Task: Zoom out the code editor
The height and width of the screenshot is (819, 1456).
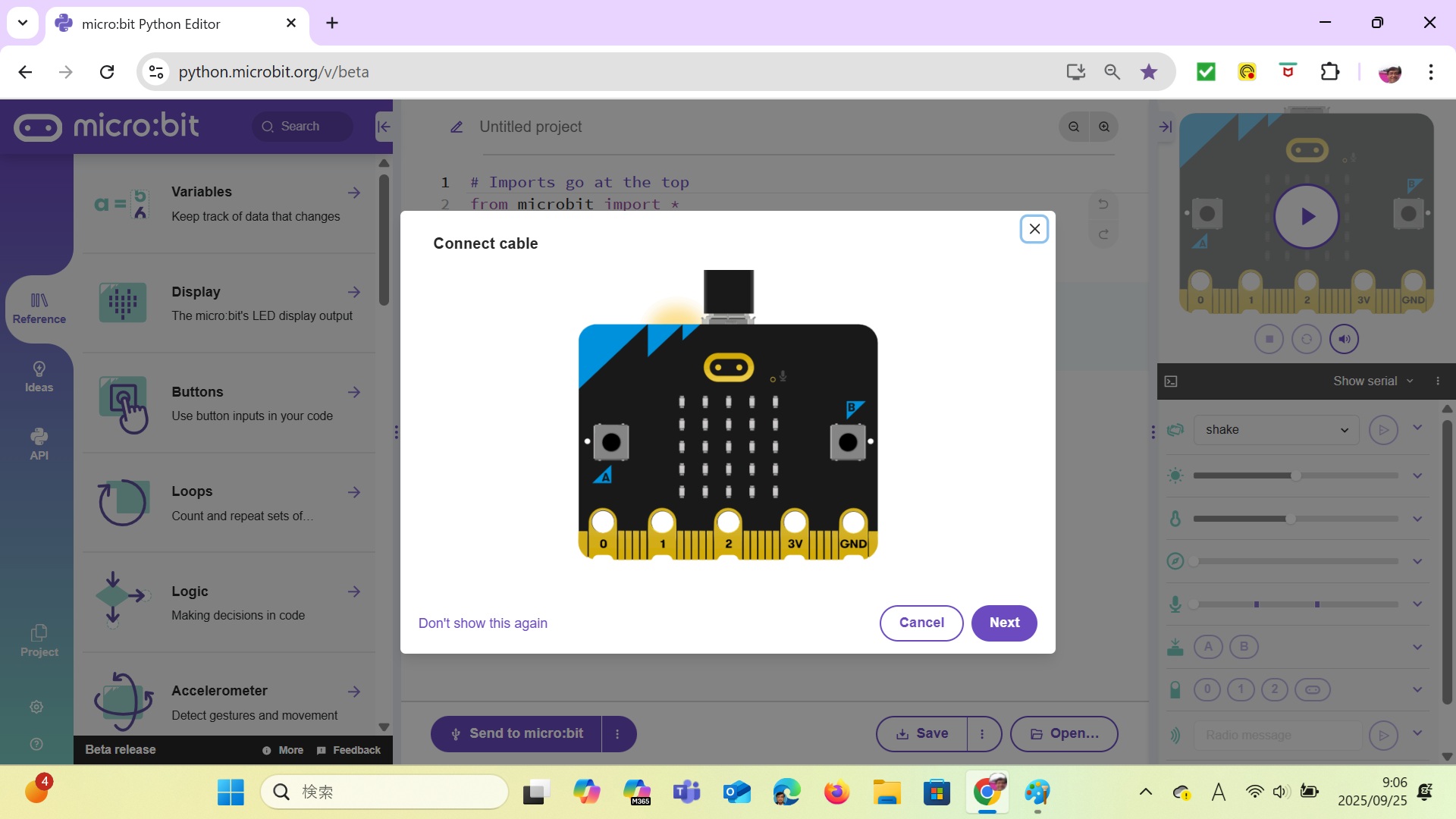Action: pos(1074,127)
